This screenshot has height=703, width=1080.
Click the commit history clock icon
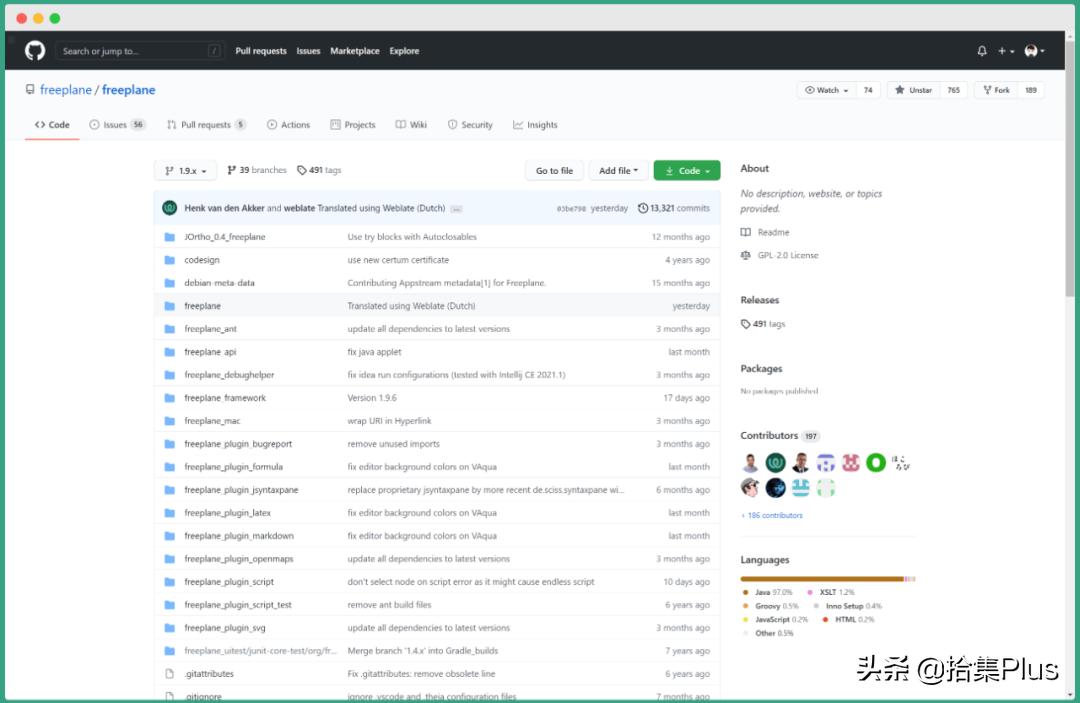click(643, 208)
